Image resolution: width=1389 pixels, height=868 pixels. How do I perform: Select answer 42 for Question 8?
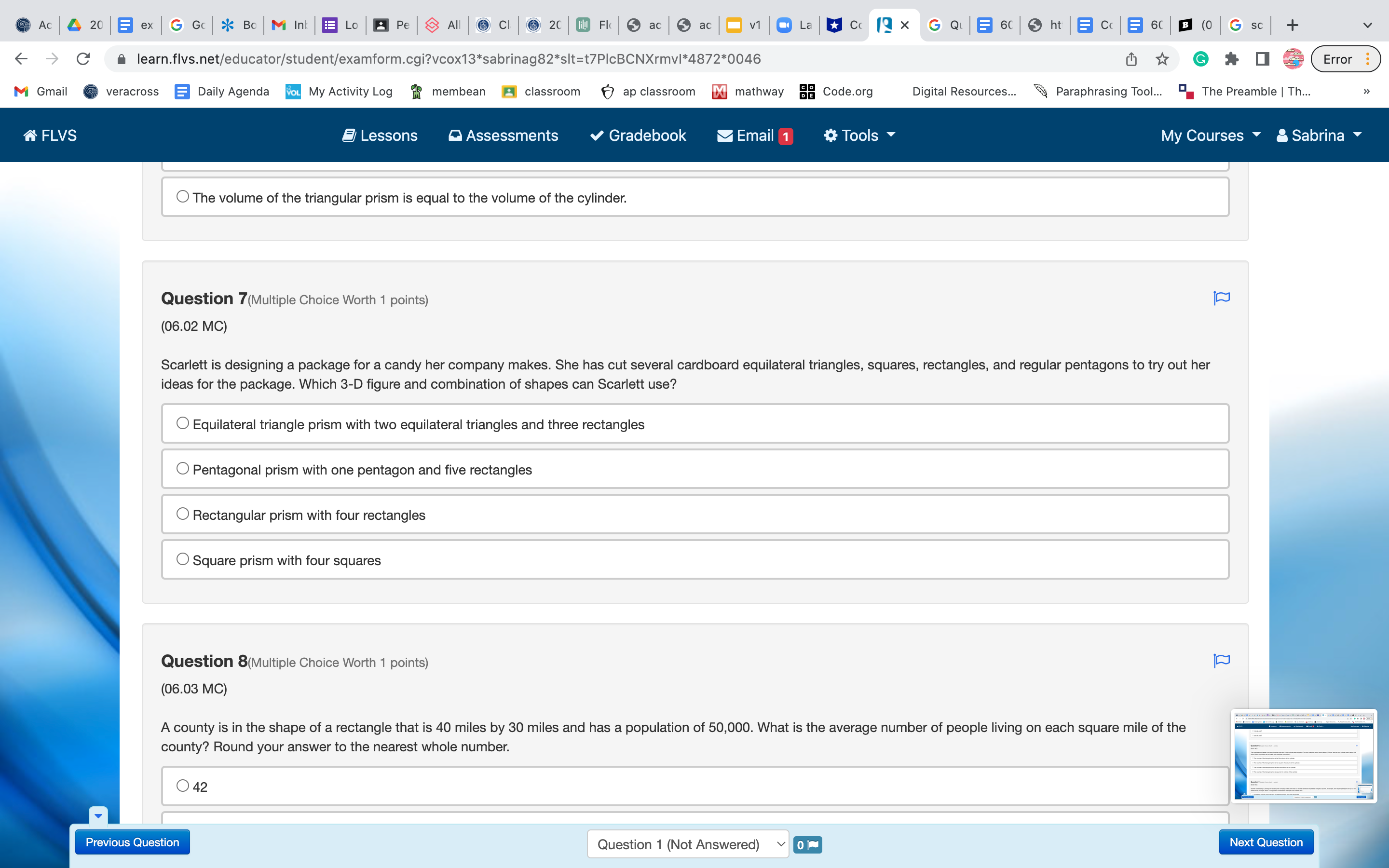tap(182, 786)
